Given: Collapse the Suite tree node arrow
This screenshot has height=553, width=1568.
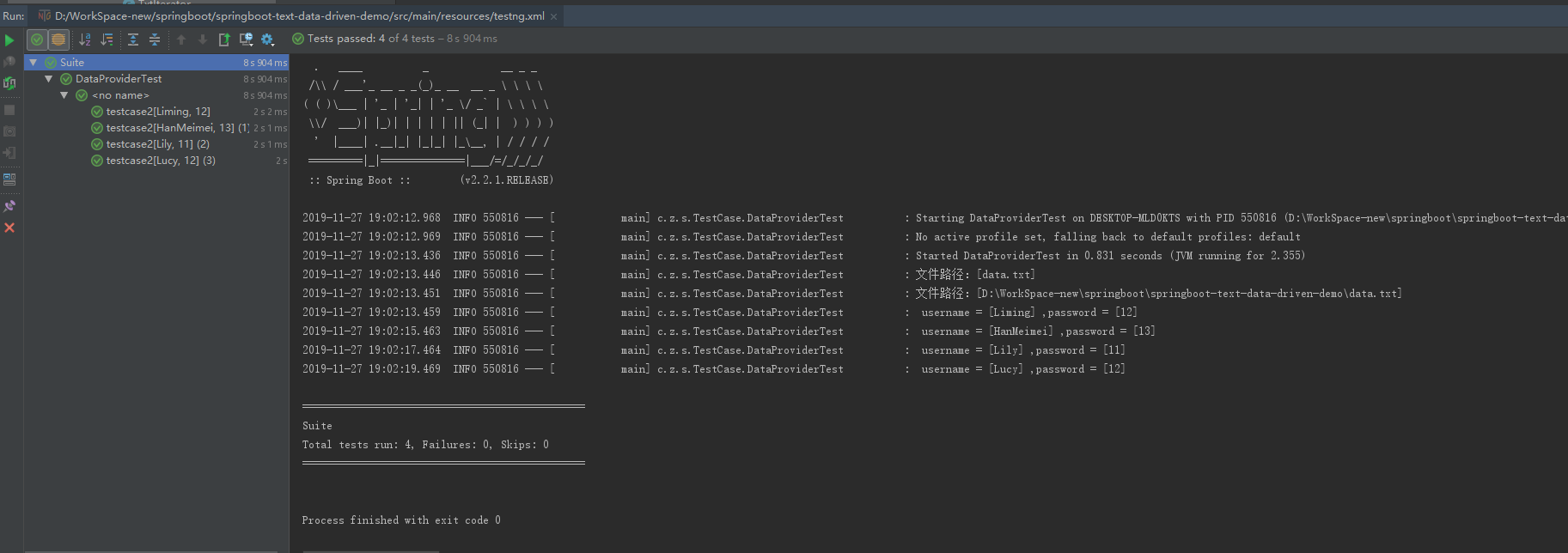Looking at the screenshot, I should pos(34,63).
